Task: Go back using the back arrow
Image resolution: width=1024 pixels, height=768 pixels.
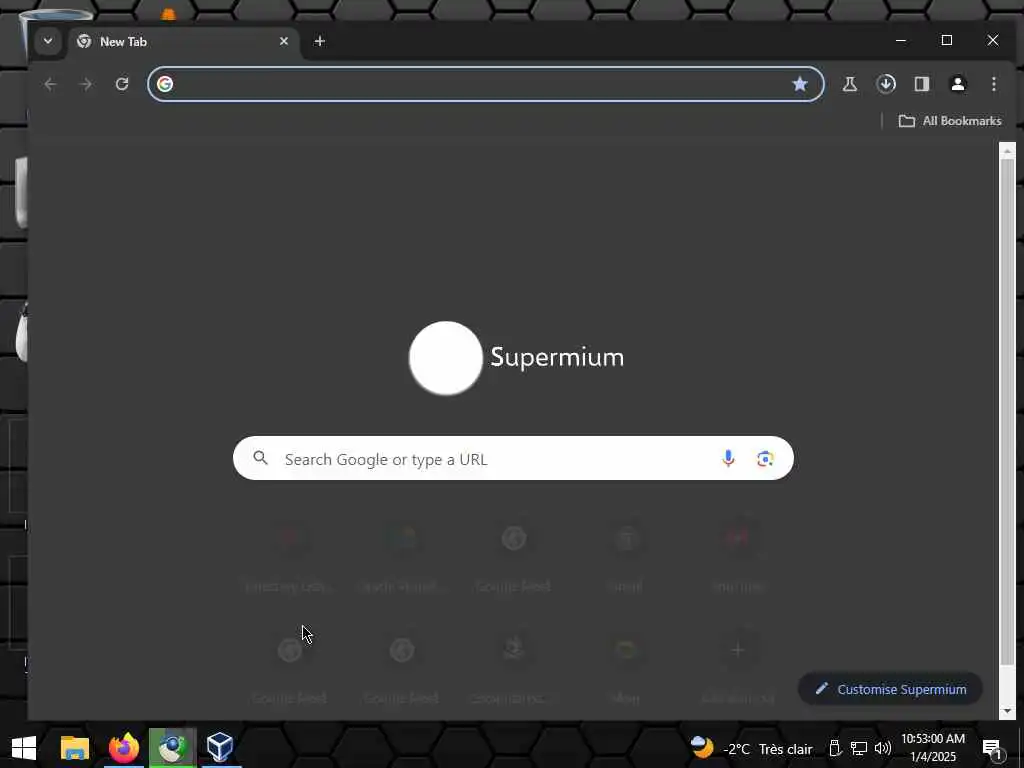Action: [x=50, y=84]
